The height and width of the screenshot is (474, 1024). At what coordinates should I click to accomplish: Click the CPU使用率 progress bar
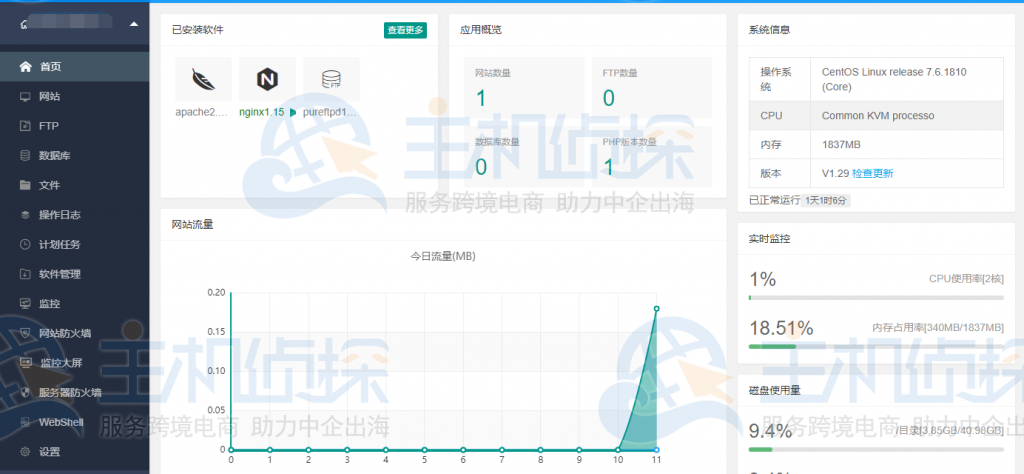[x=876, y=298]
